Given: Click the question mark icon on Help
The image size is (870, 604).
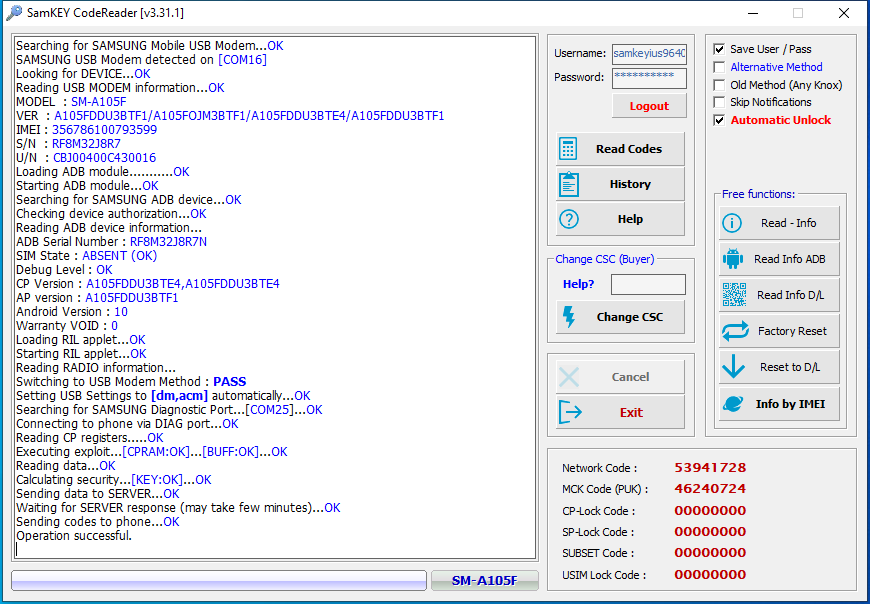Looking at the screenshot, I should coord(569,219).
